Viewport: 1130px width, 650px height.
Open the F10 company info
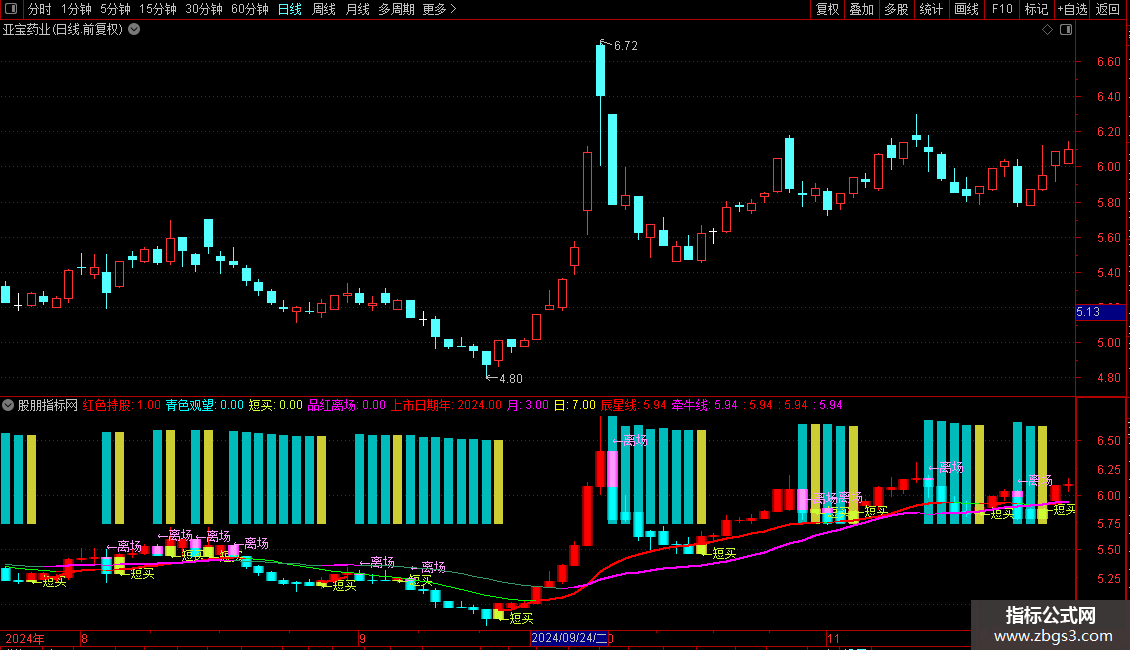tap(1002, 9)
